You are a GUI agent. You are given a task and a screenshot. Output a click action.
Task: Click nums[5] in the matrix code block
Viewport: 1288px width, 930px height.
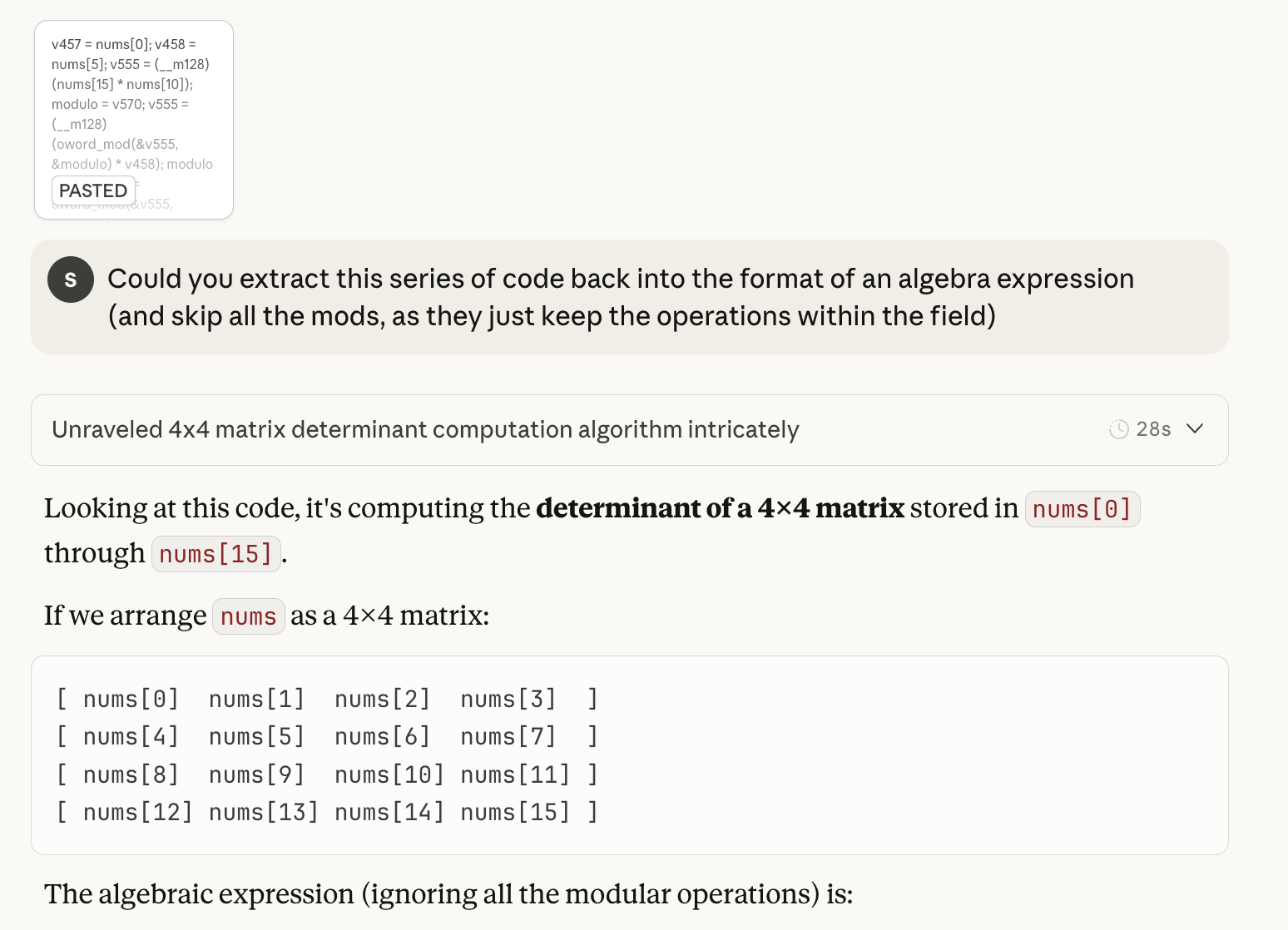click(256, 737)
